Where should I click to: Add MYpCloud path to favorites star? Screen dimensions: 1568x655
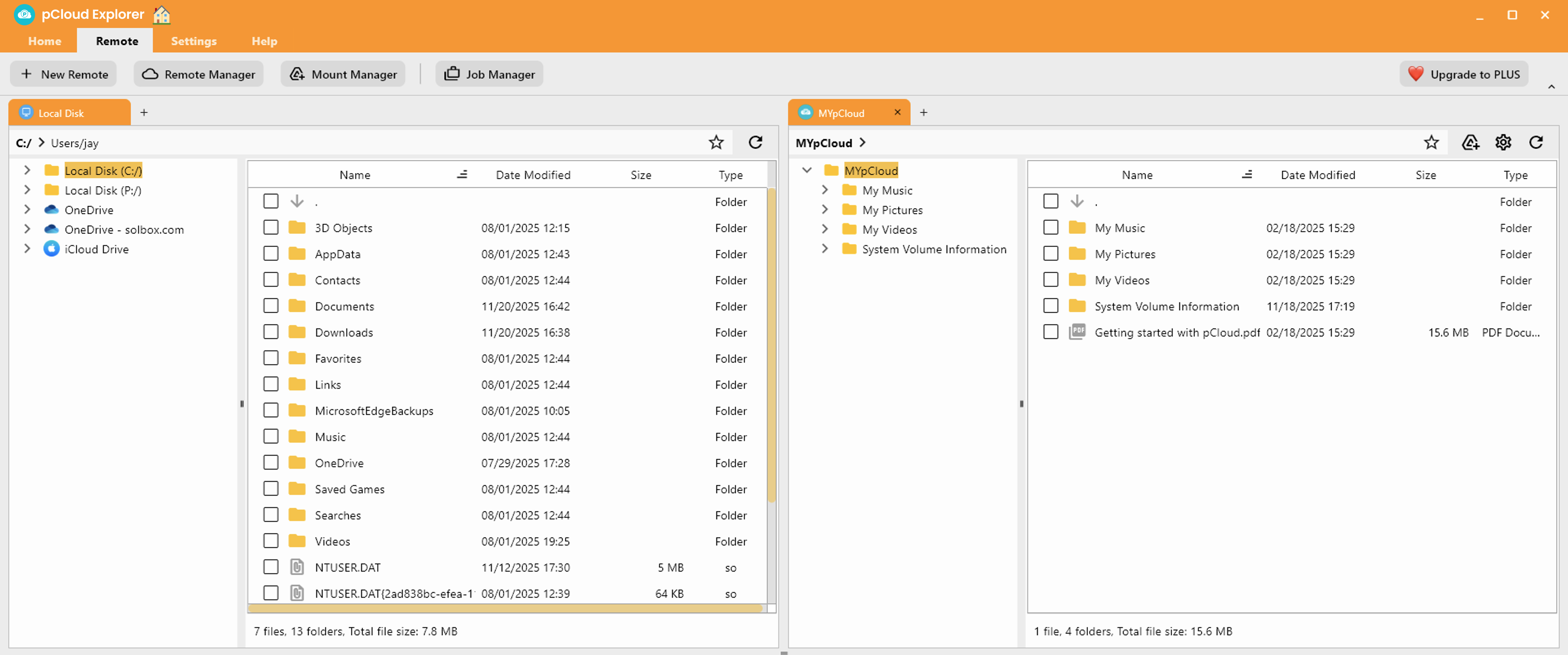[1432, 142]
